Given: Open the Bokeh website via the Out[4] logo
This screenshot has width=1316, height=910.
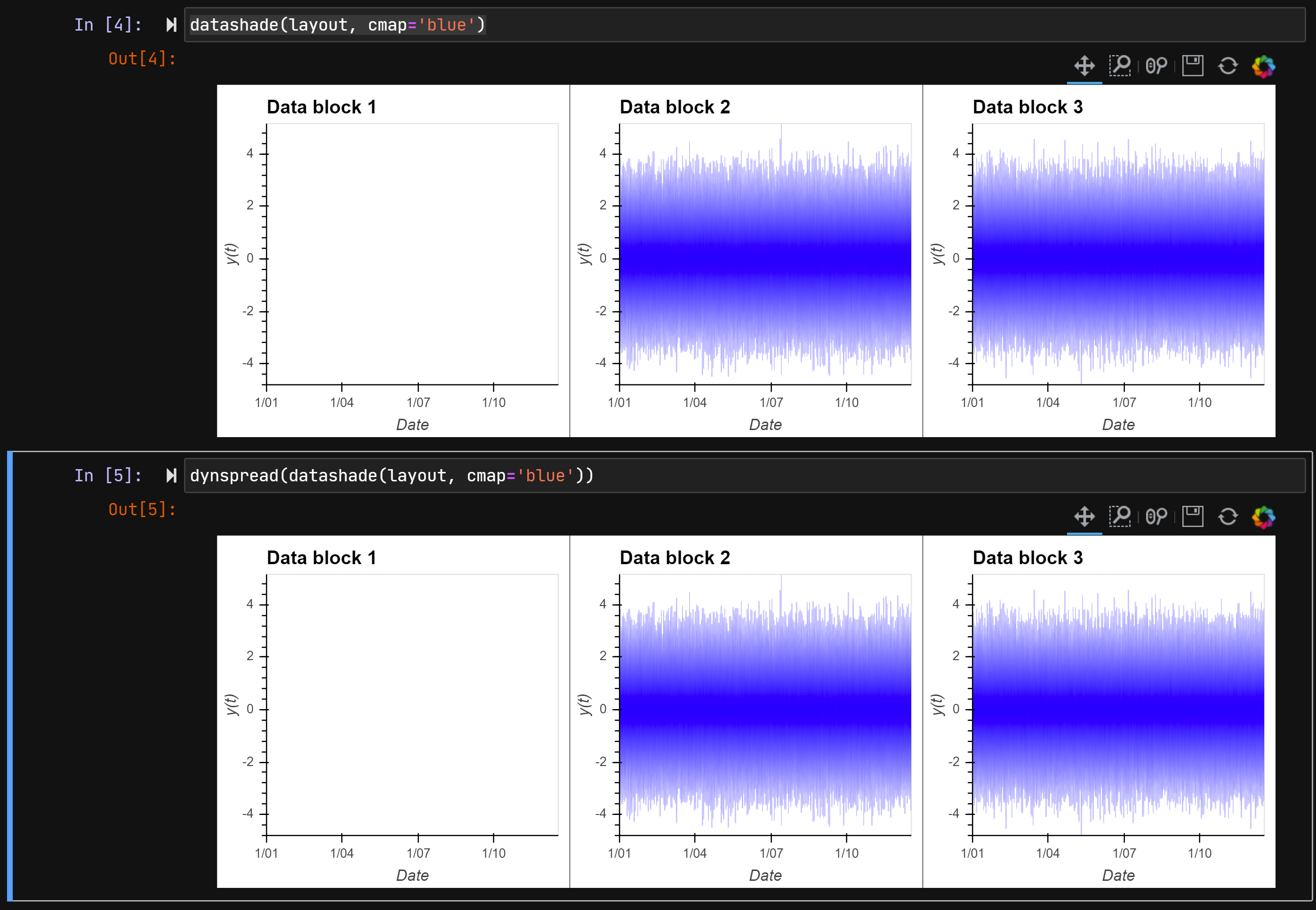Looking at the screenshot, I should pos(1265,65).
